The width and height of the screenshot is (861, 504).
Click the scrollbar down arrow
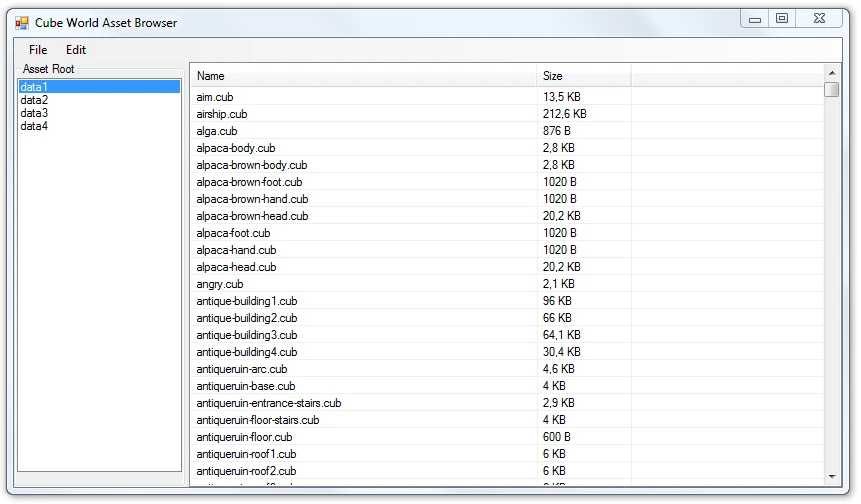click(832, 477)
